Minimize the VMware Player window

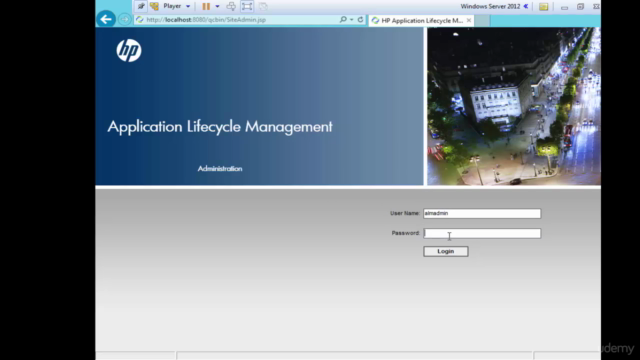[564, 7]
